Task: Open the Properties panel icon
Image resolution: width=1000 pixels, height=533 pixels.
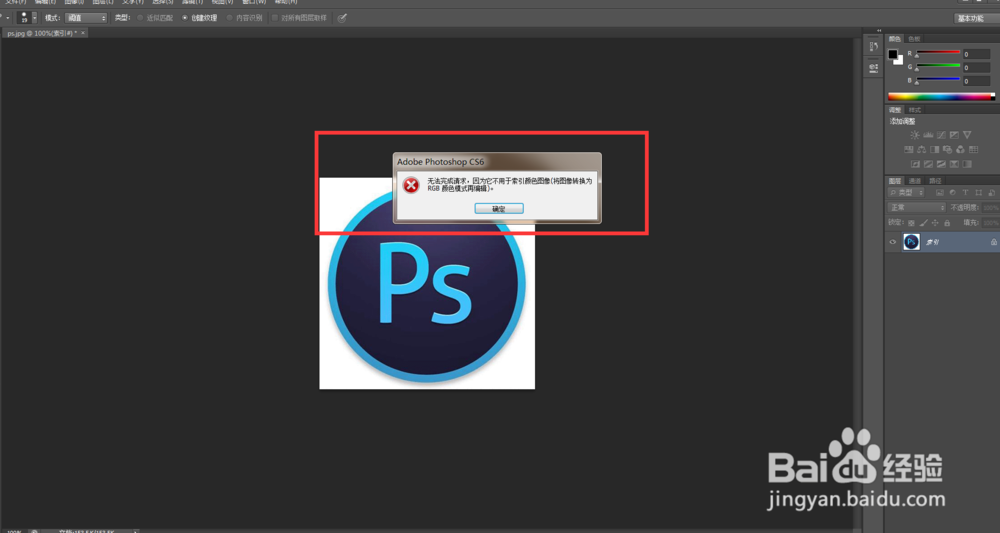Action: (x=873, y=68)
